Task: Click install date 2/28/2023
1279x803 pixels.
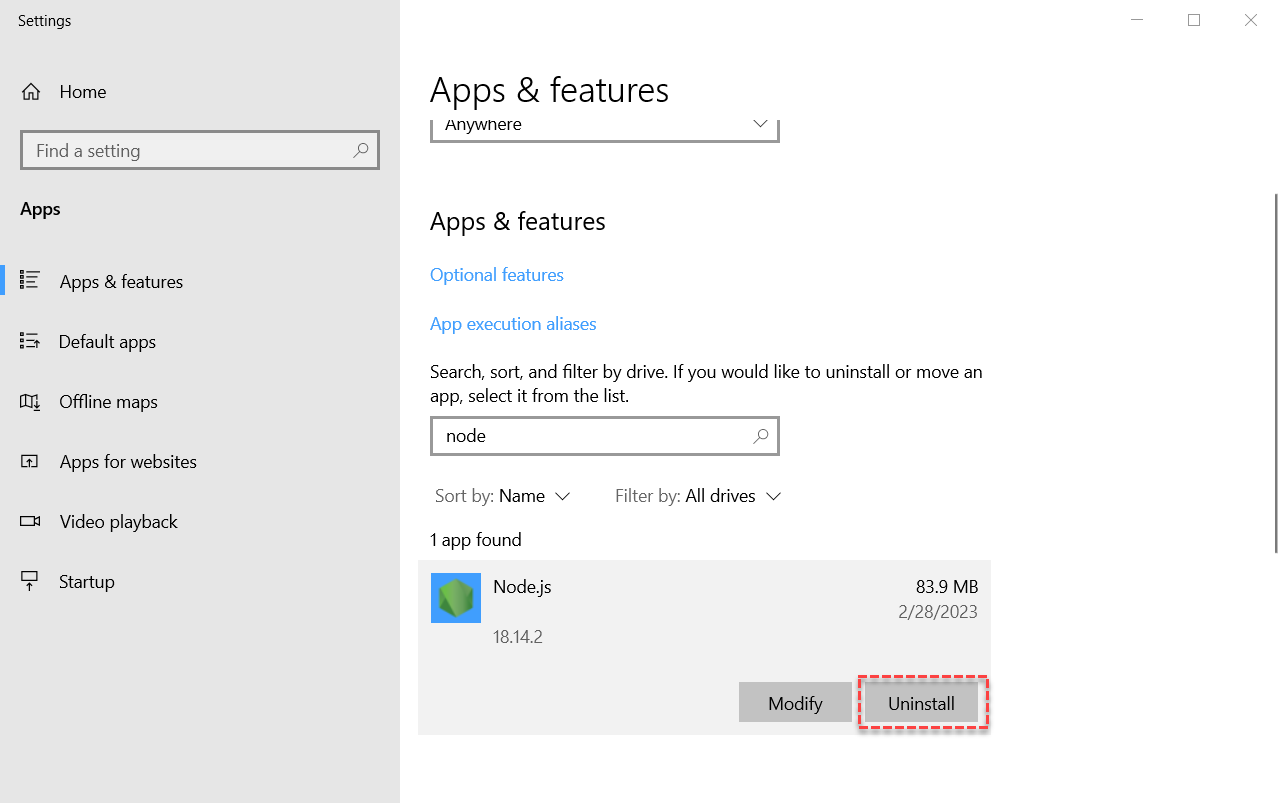Action: tap(937, 612)
